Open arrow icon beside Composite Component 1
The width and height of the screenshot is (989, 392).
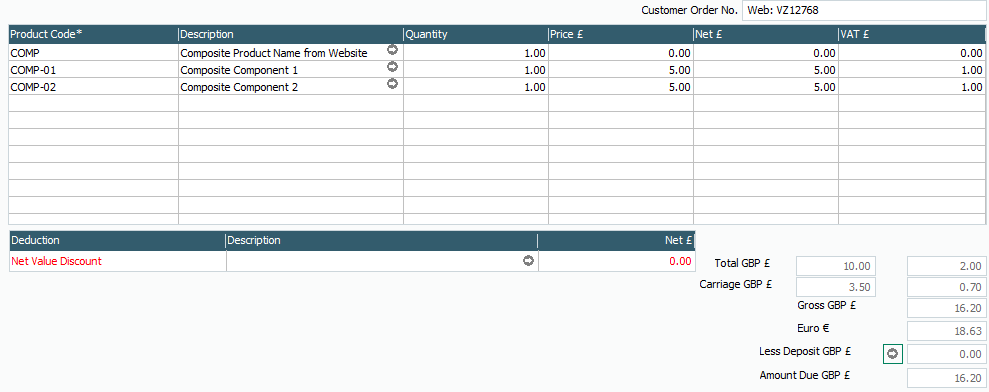[392, 66]
